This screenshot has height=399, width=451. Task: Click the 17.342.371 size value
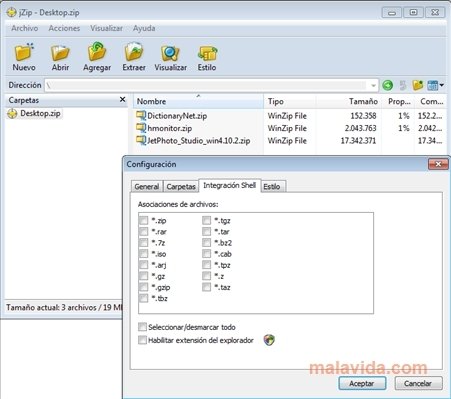click(x=358, y=141)
